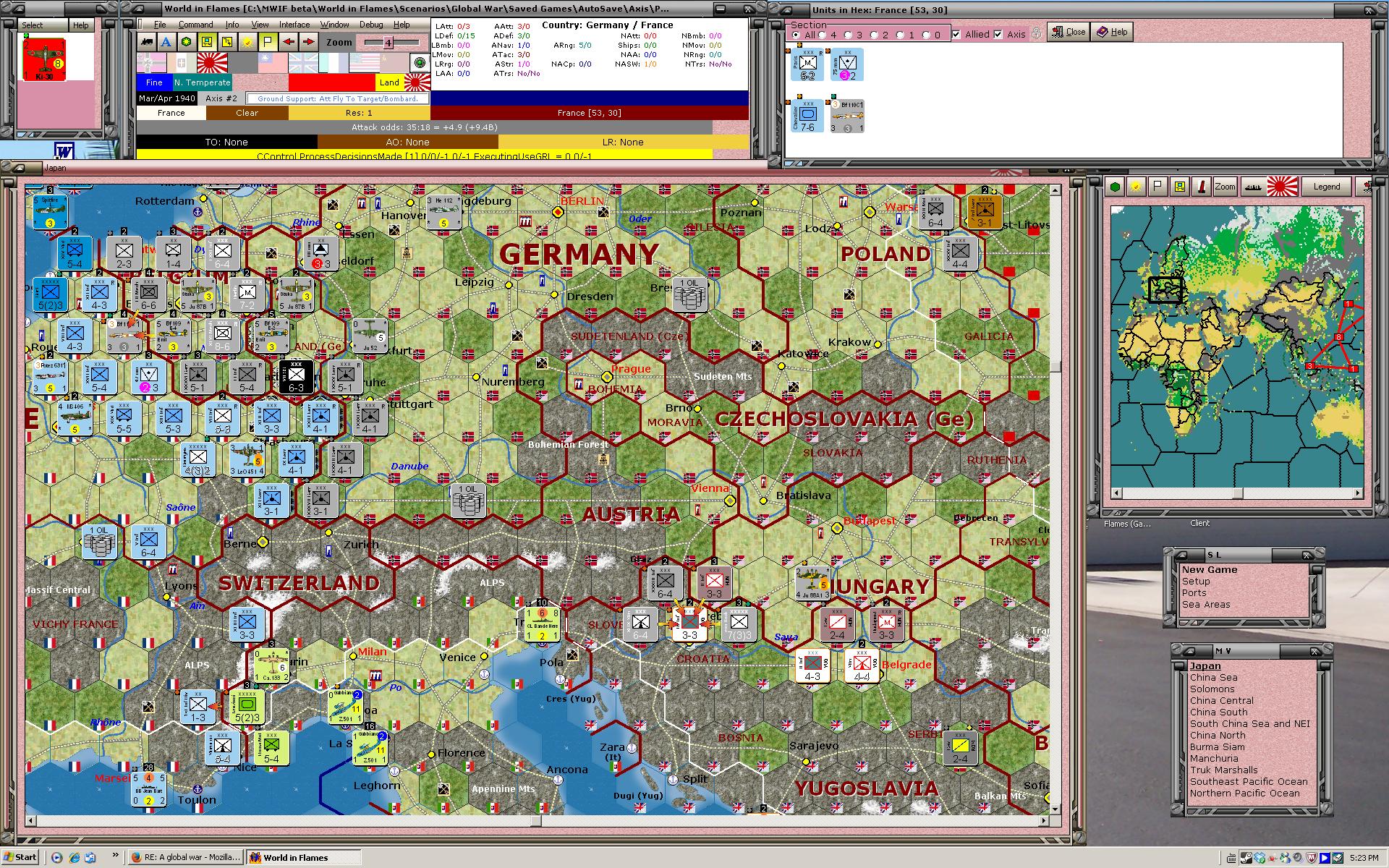The width and height of the screenshot is (1389, 868).
Task: Click Help button in Units in Hex window
Action: pyautogui.click(x=1112, y=32)
